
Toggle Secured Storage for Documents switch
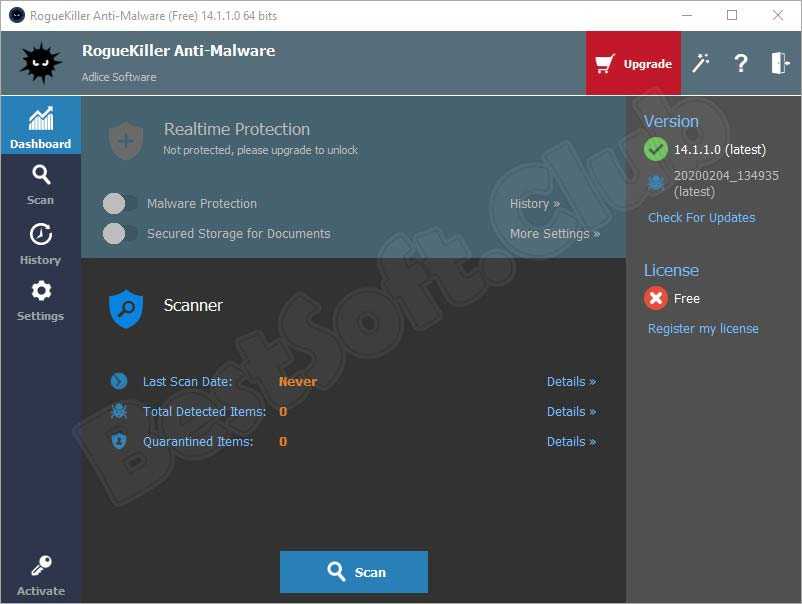pyautogui.click(x=120, y=234)
